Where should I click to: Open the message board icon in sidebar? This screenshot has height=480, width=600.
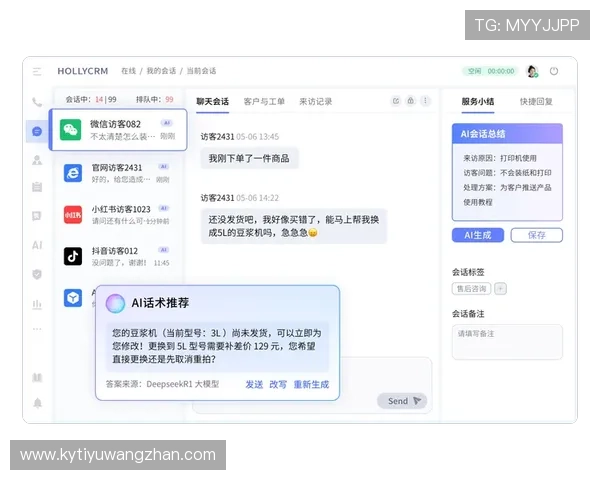(x=37, y=216)
